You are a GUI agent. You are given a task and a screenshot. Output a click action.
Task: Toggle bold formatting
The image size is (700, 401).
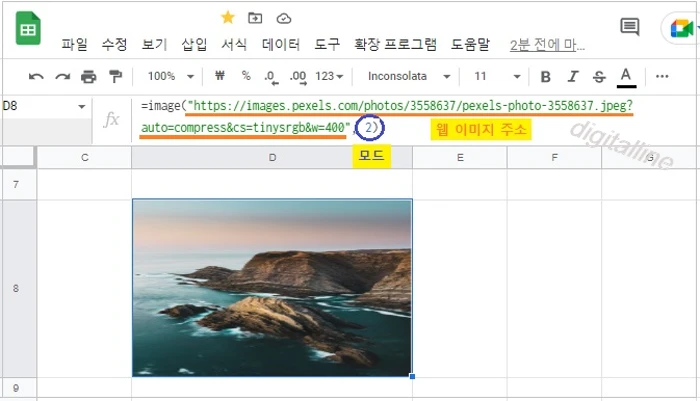click(546, 77)
